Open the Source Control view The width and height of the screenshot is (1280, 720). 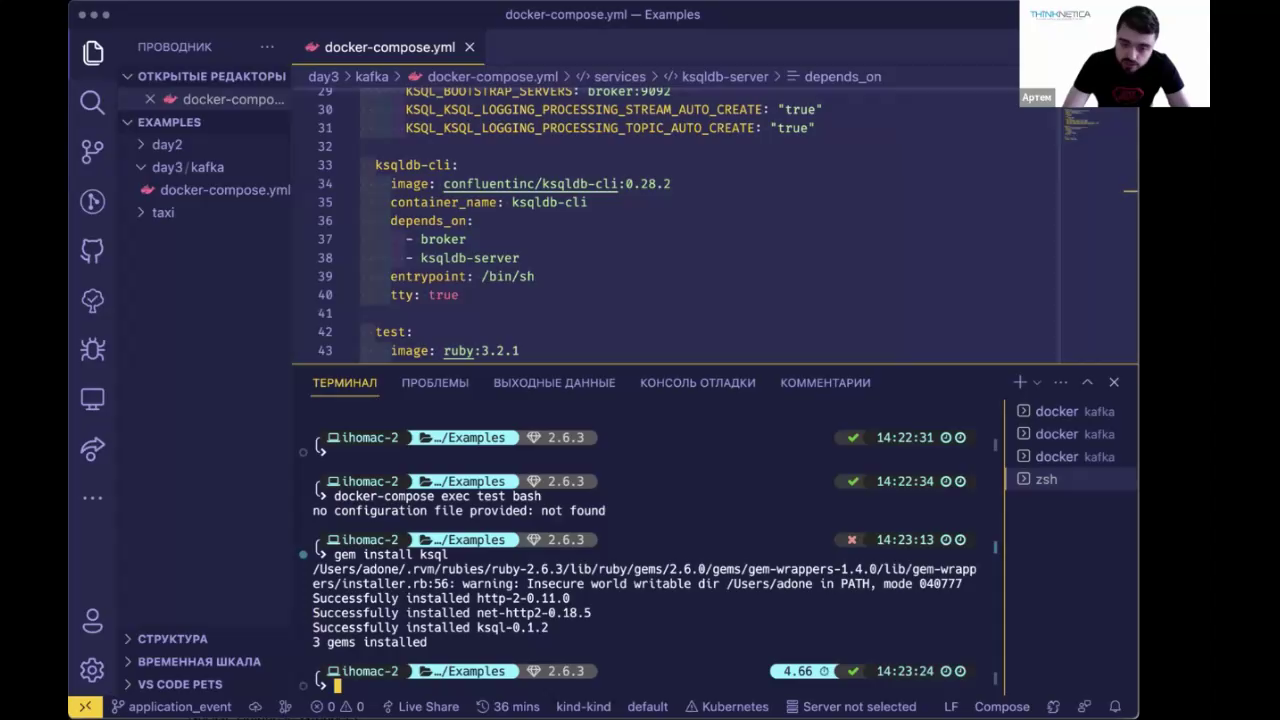[x=92, y=151]
